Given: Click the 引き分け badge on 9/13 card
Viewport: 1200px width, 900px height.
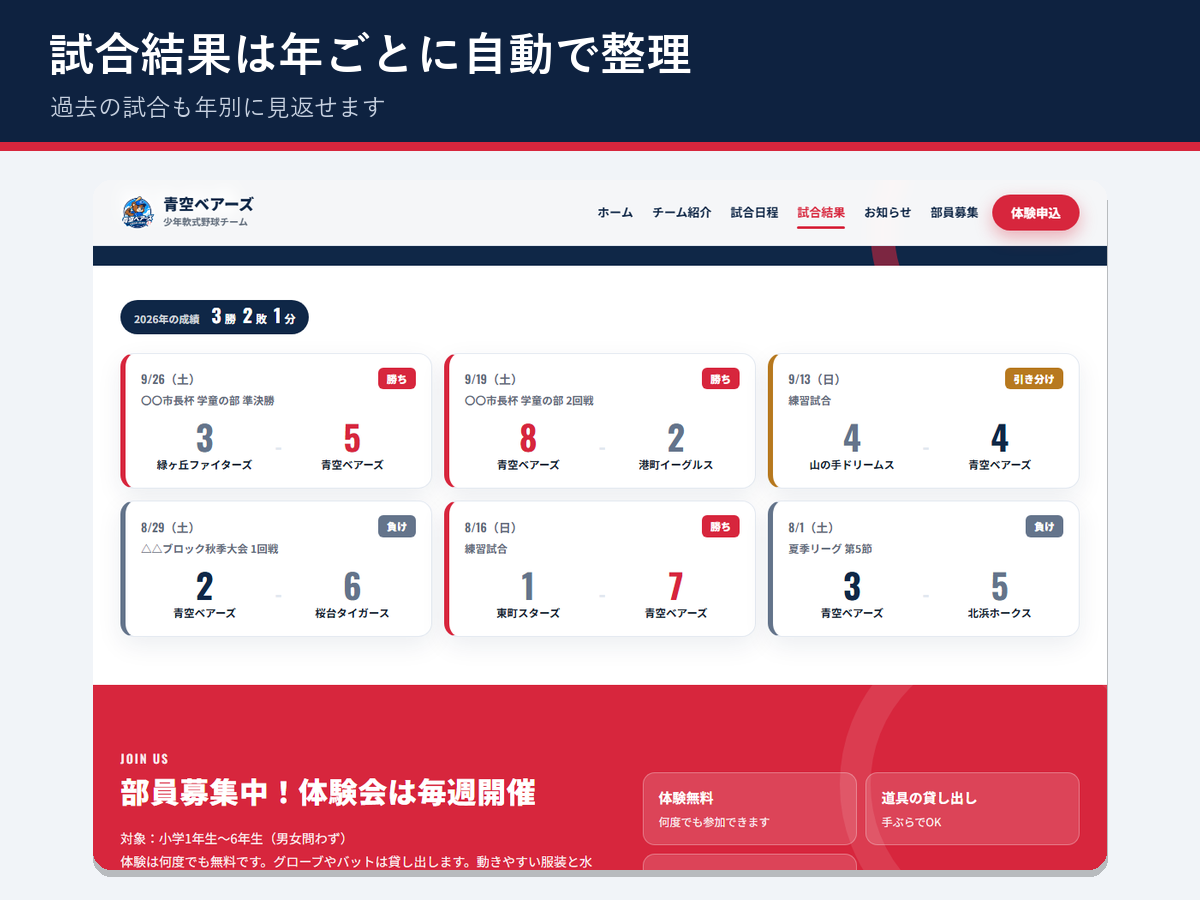Looking at the screenshot, I should coord(1034,379).
